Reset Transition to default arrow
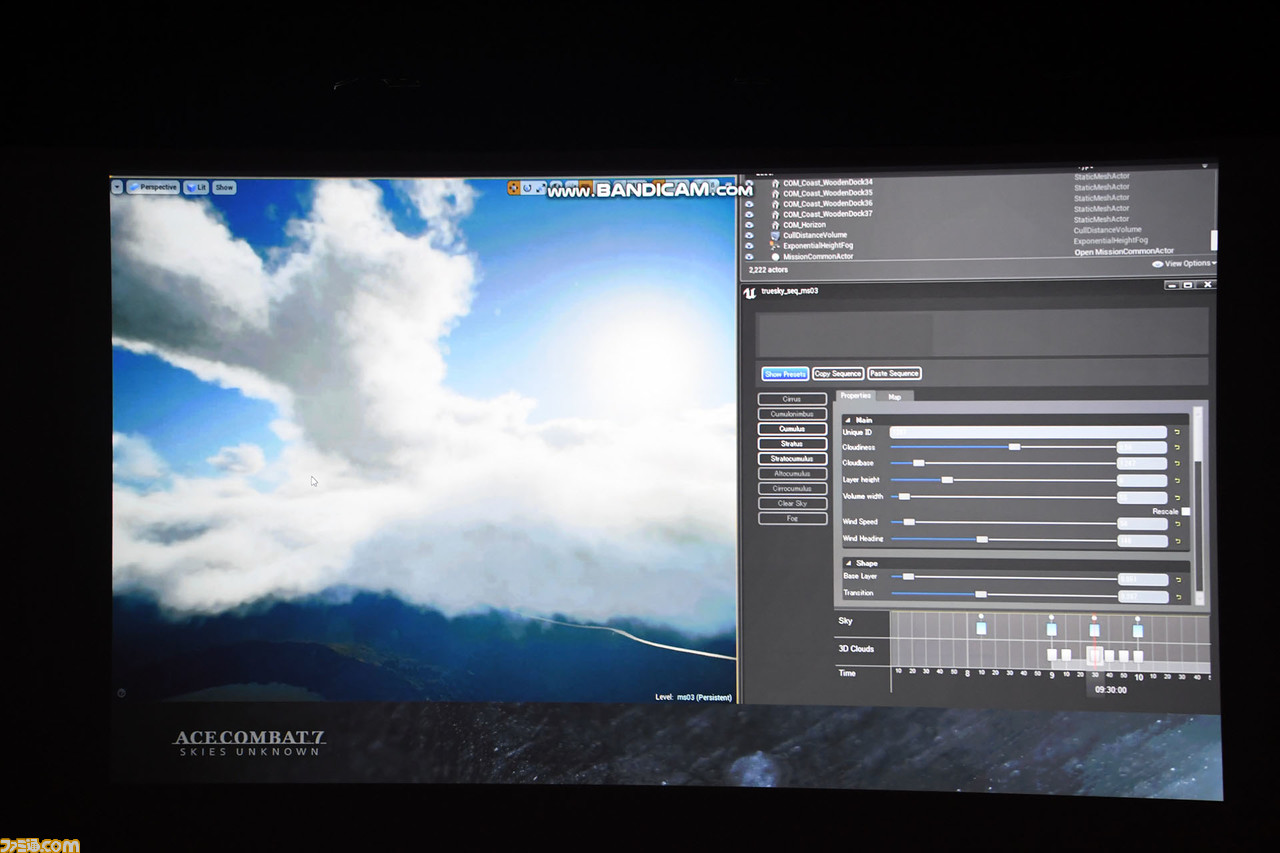The height and width of the screenshot is (853, 1280). (x=1177, y=596)
